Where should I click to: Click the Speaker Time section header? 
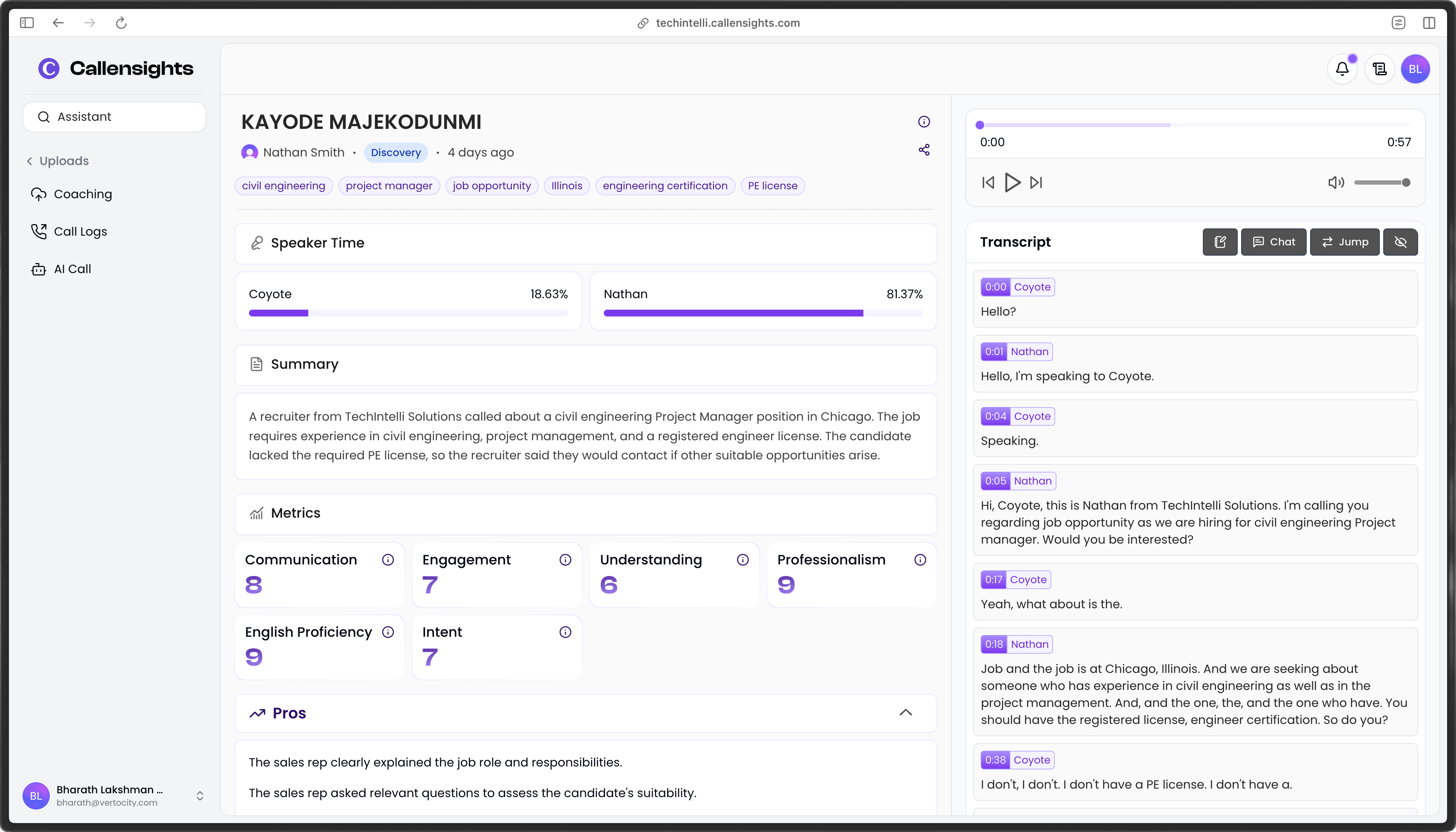pyautogui.click(x=585, y=243)
